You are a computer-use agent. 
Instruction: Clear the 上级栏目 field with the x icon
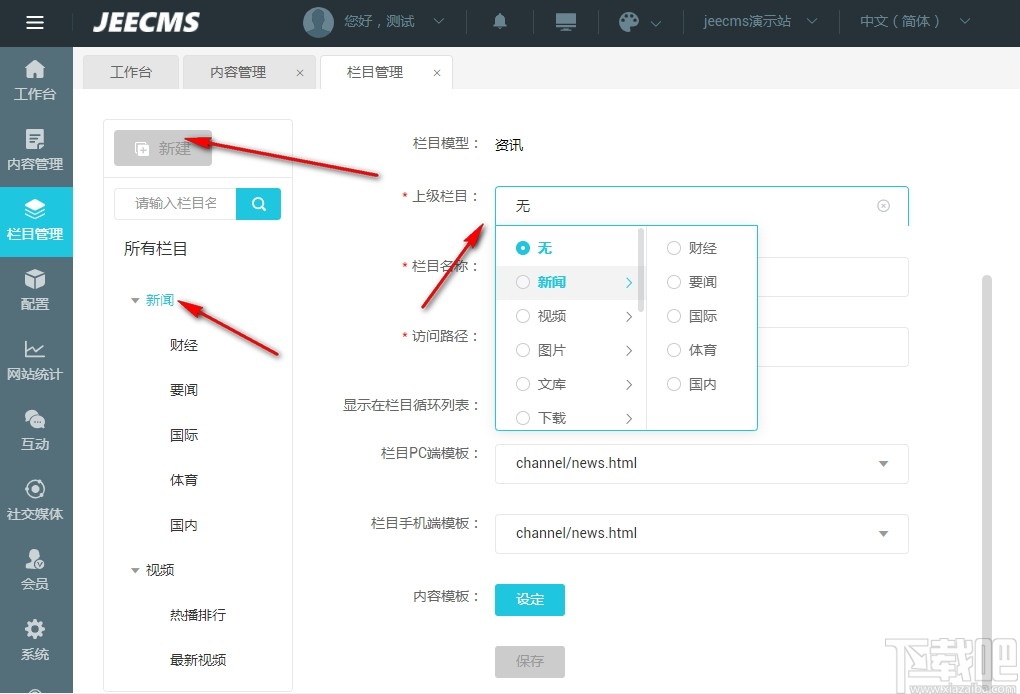[883, 205]
